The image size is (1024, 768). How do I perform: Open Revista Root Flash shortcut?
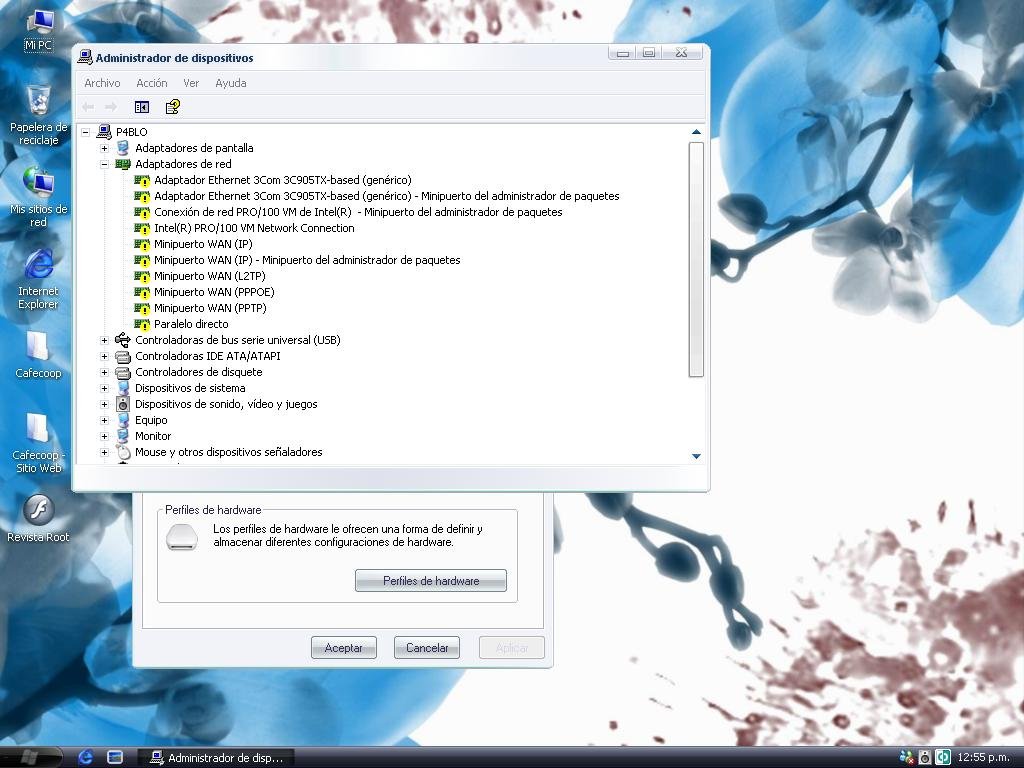coord(38,519)
